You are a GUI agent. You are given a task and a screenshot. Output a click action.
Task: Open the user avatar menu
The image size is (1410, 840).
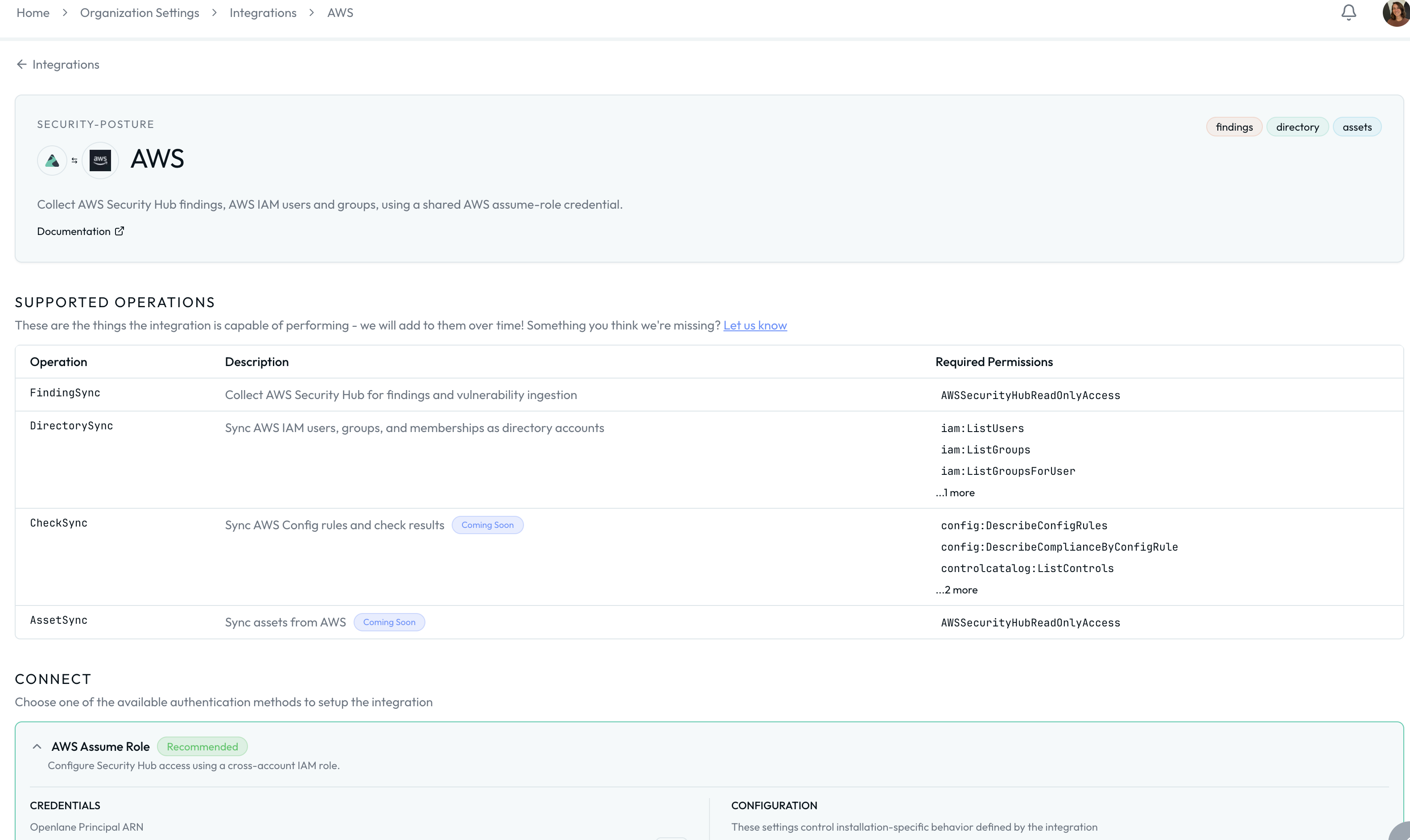pyautogui.click(x=1396, y=12)
